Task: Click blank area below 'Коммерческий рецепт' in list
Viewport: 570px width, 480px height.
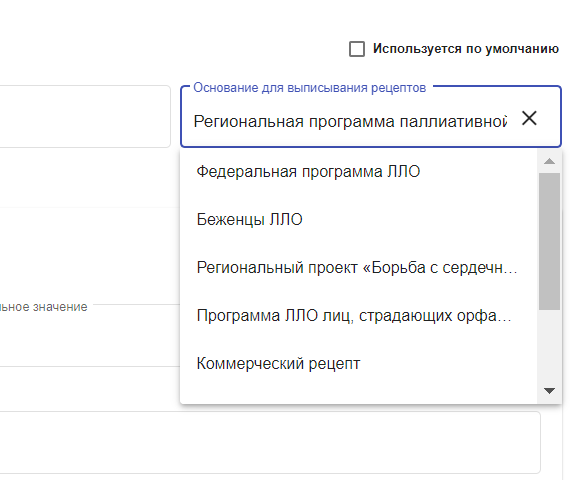Action: (359, 396)
